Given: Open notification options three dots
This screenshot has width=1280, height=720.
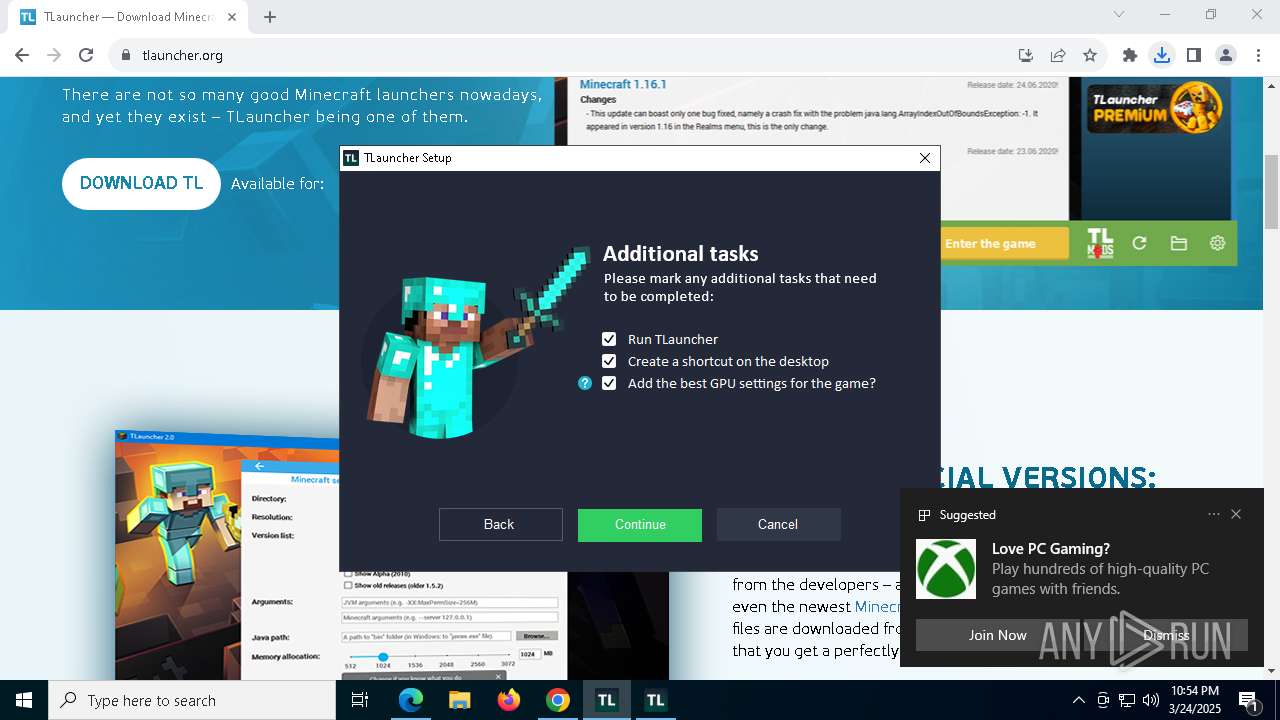Looking at the screenshot, I should tap(1214, 514).
